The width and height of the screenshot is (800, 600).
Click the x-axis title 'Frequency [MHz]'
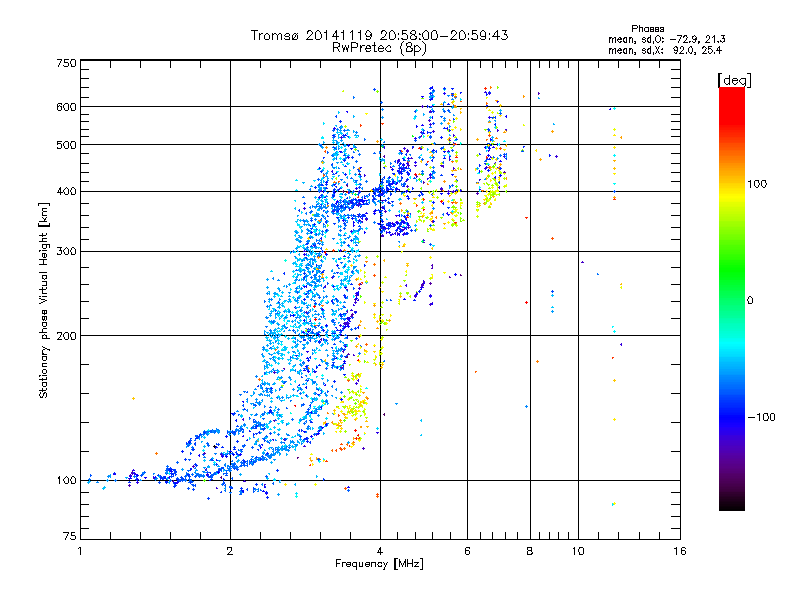pyautogui.click(x=379, y=564)
